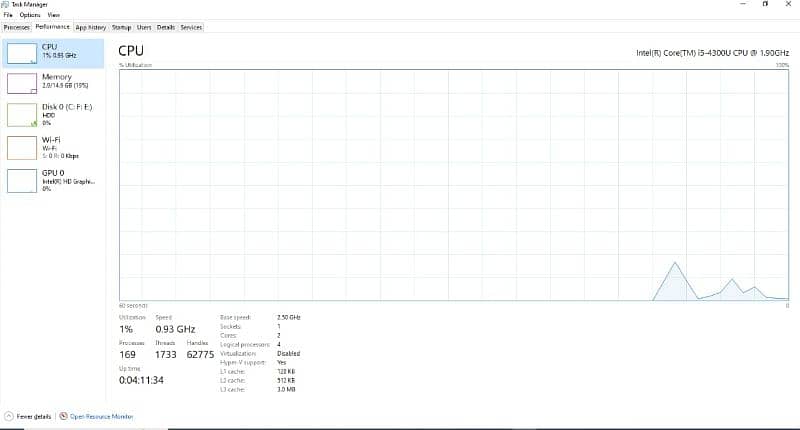Click the 62775 handles value
The height and width of the screenshot is (430, 800).
point(200,355)
